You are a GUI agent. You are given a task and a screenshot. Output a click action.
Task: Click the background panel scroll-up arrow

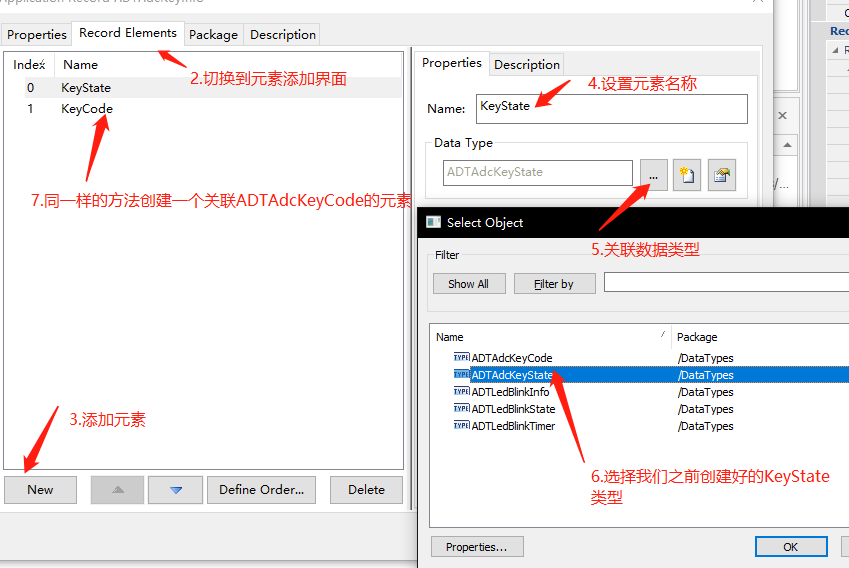pyautogui.click(x=787, y=145)
